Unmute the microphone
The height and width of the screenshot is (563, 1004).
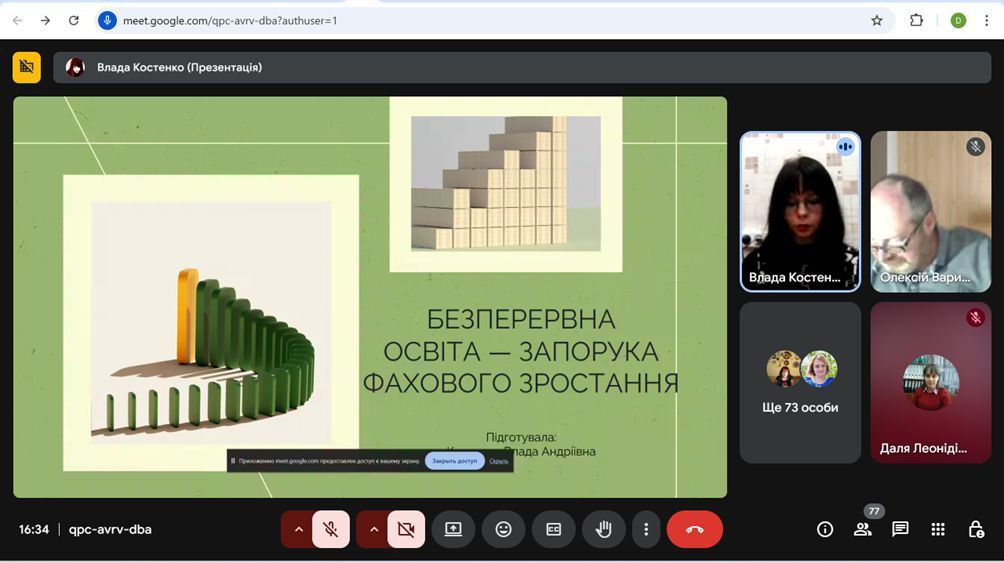point(331,529)
